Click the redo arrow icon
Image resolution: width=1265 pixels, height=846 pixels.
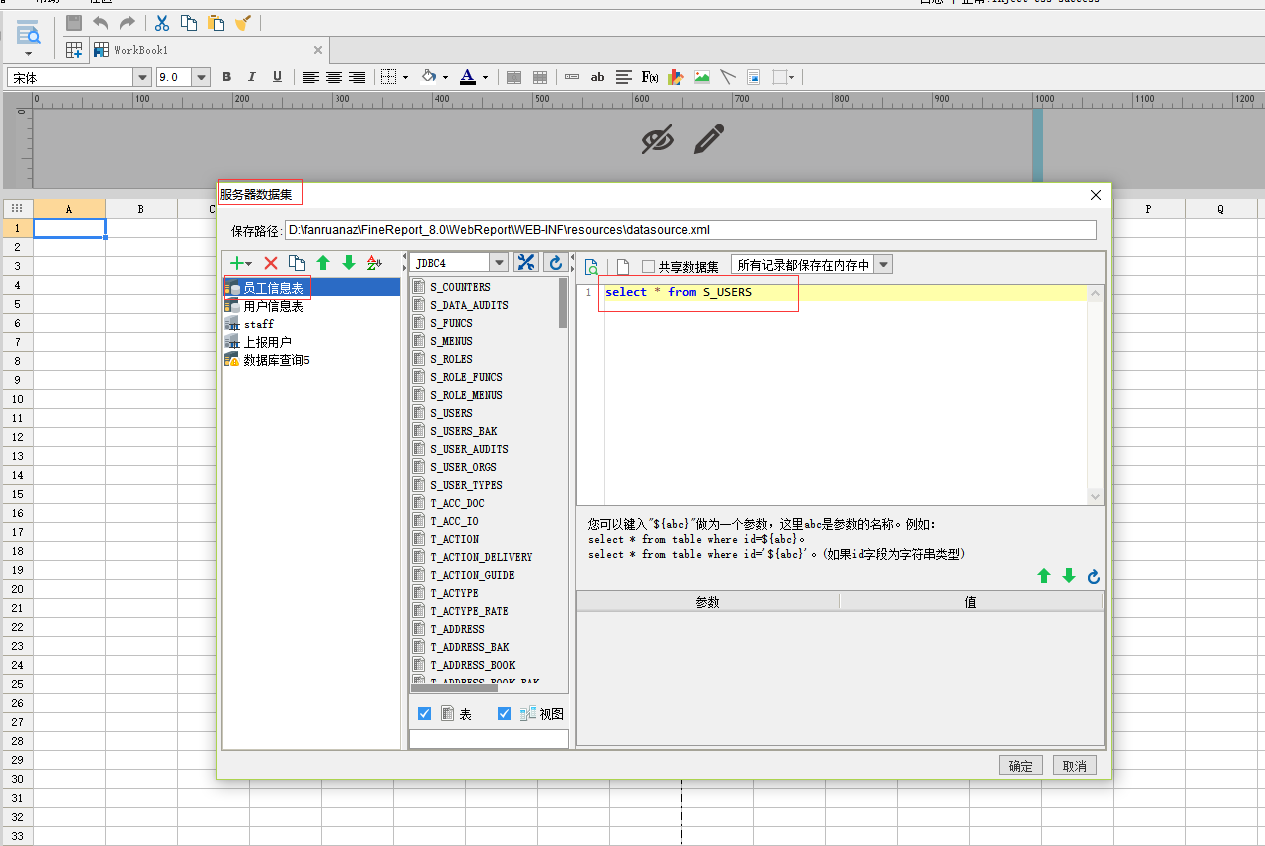click(127, 22)
